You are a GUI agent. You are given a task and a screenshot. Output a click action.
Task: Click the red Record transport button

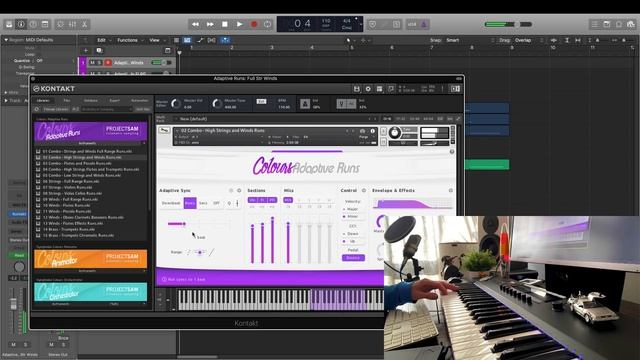(x=254, y=24)
